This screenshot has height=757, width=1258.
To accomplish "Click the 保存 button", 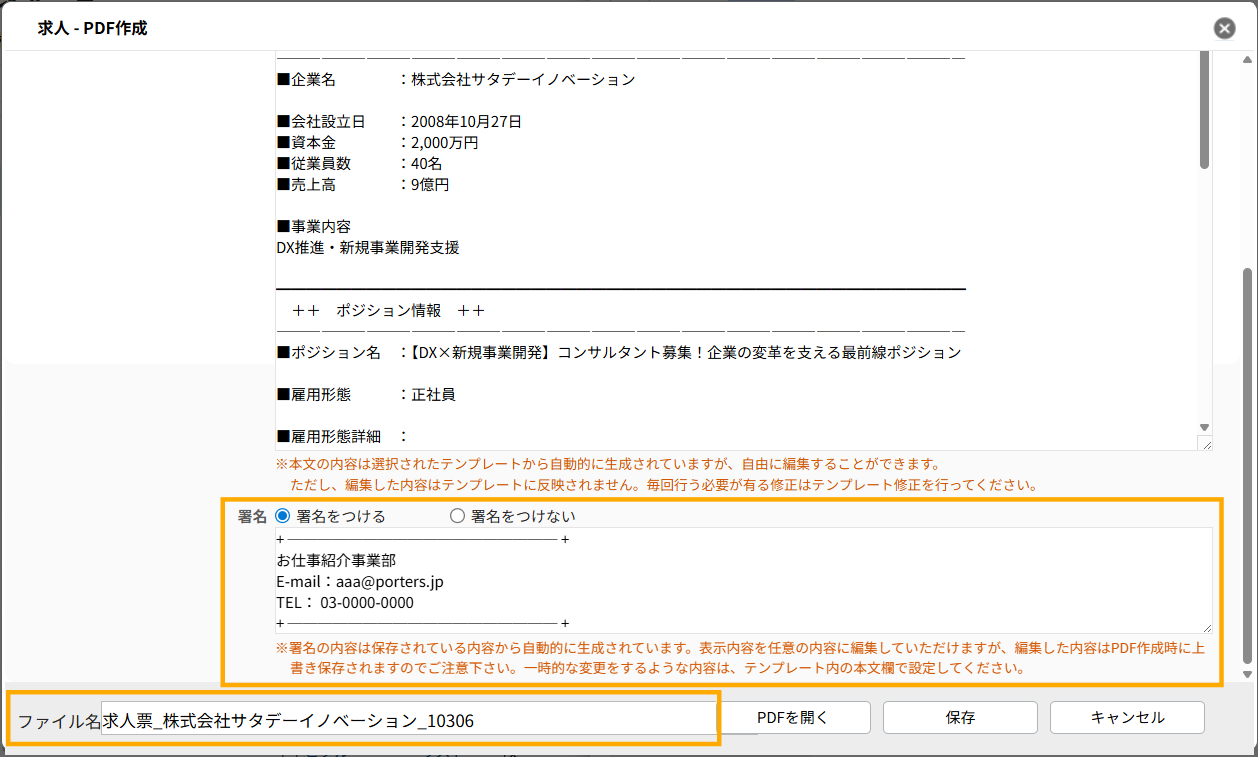I will click(960, 717).
